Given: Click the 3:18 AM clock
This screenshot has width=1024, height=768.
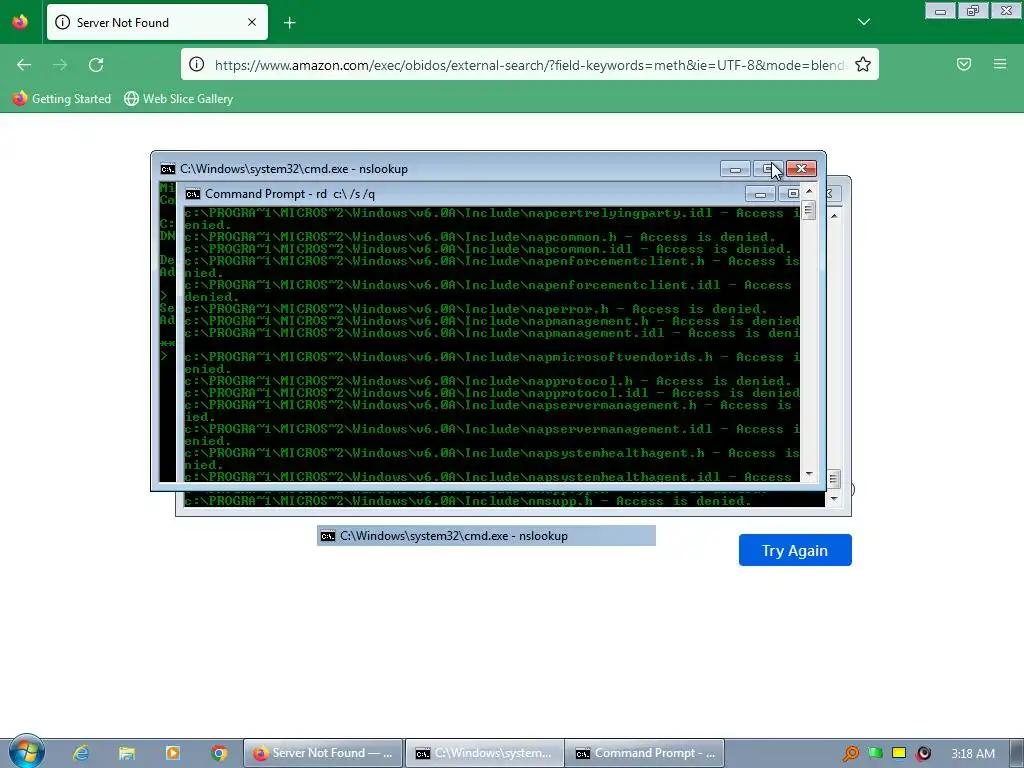Looking at the screenshot, I should click(973, 753).
